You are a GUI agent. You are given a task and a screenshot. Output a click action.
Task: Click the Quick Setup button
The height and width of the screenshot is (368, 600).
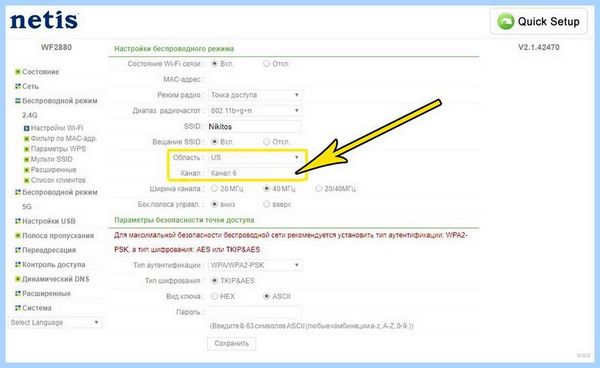pyautogui.click(x=538, y=21)
